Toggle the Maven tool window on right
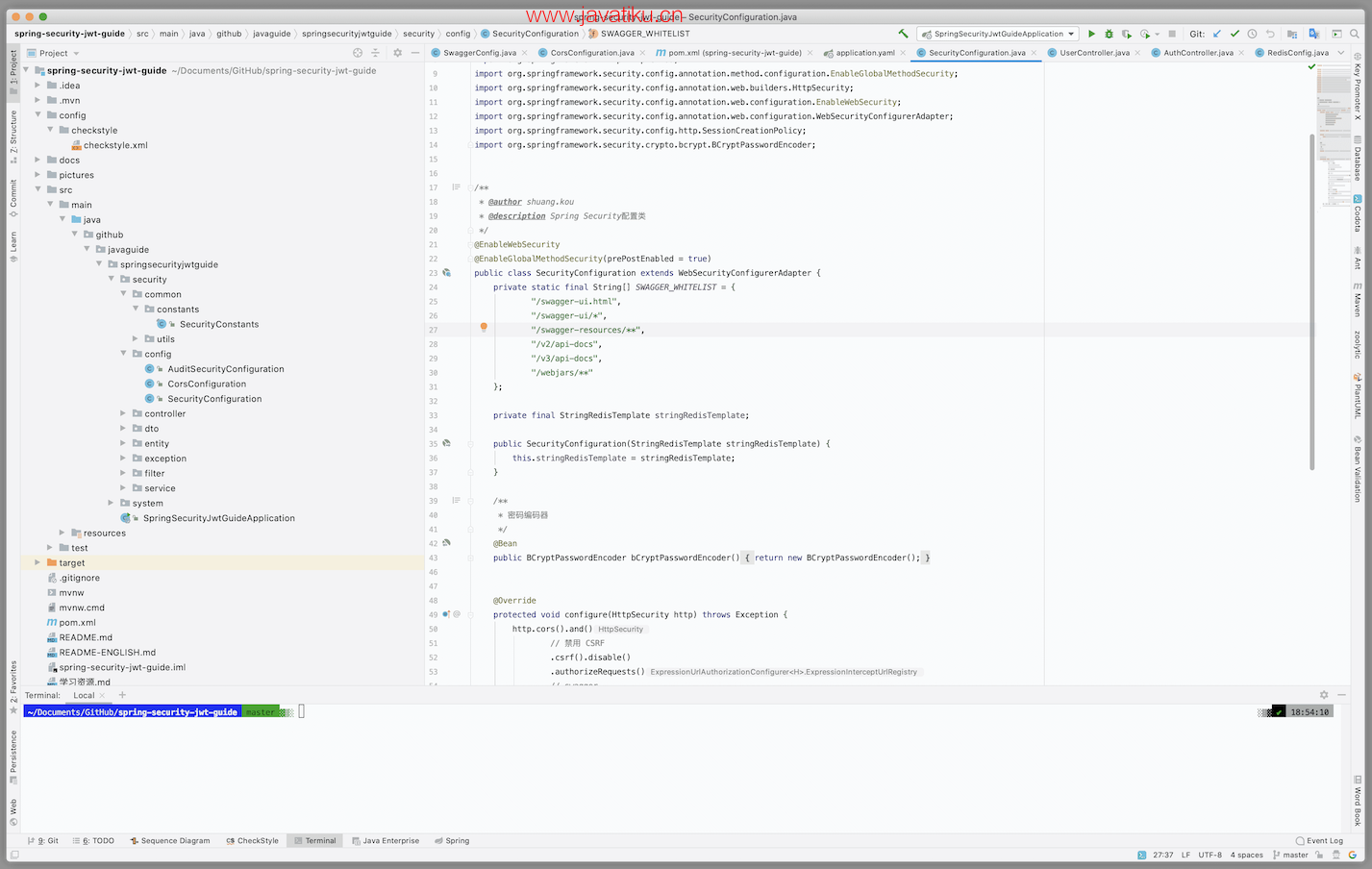This screenshot has width=1372, height=869. (1358, 301)
